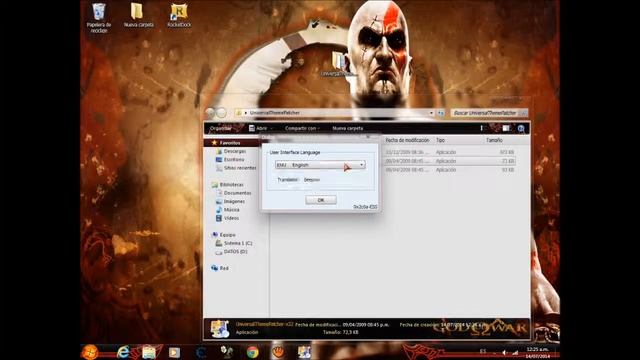Sort by Fecha de modificación column
Viewport: 640px width, 360px height.
coord(407,140)
